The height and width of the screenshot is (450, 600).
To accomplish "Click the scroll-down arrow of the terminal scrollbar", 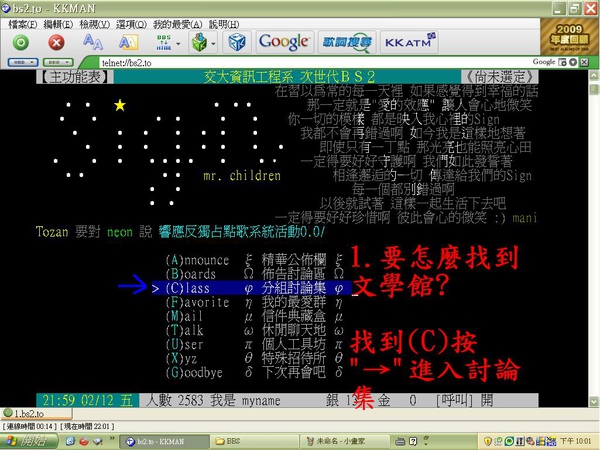I will click(x=594, y=402).
